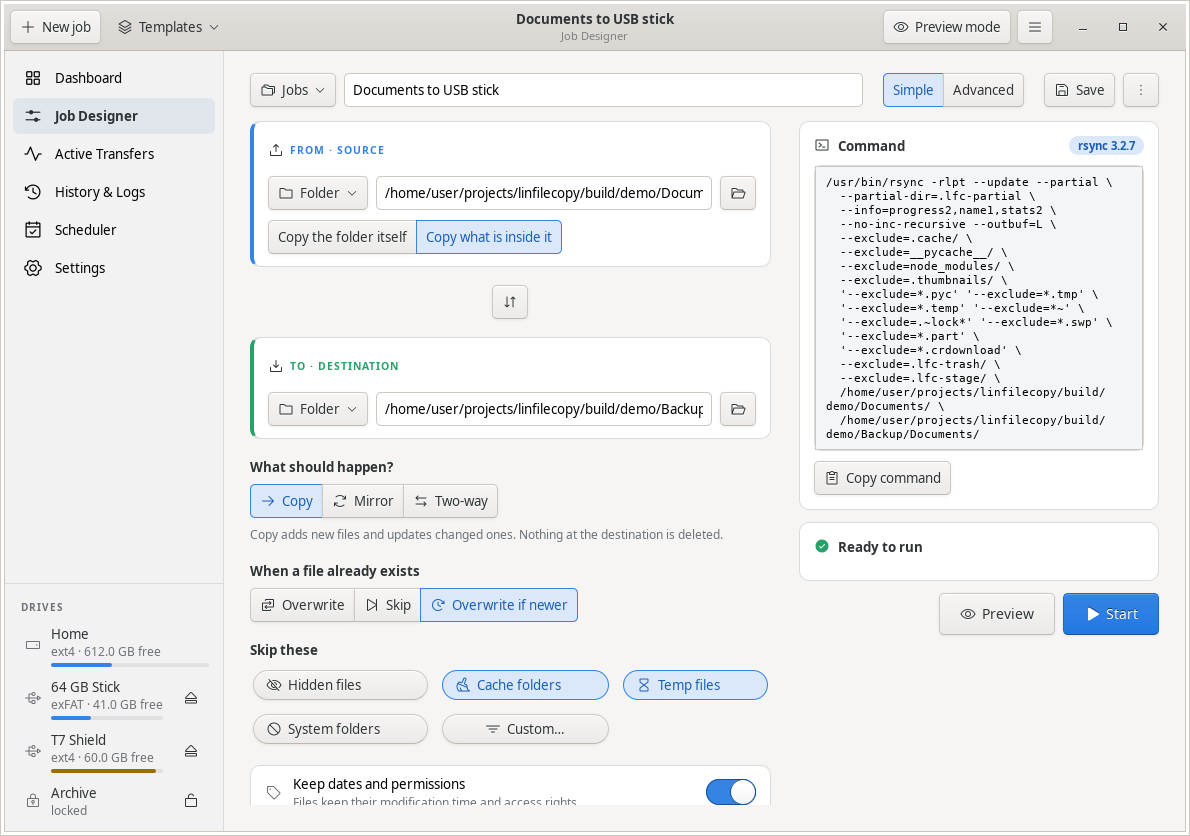Image resolution: width=1190 pixels, height=836 pixels.
Task: Click the terminal icon next to Command
Action: coord(822,146)
